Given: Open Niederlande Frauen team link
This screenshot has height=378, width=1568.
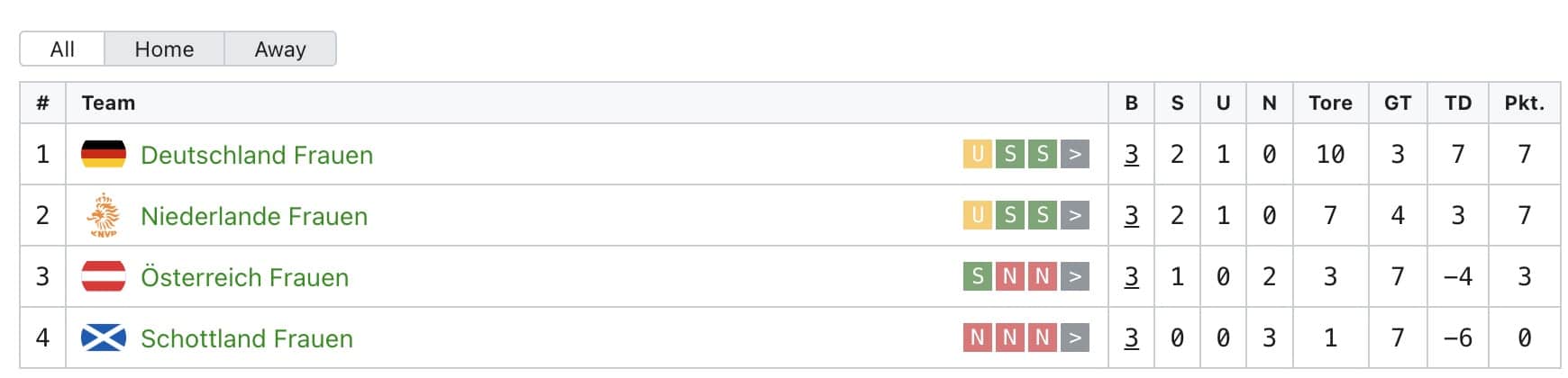Looking at the screenshot, I should (254, 216).
